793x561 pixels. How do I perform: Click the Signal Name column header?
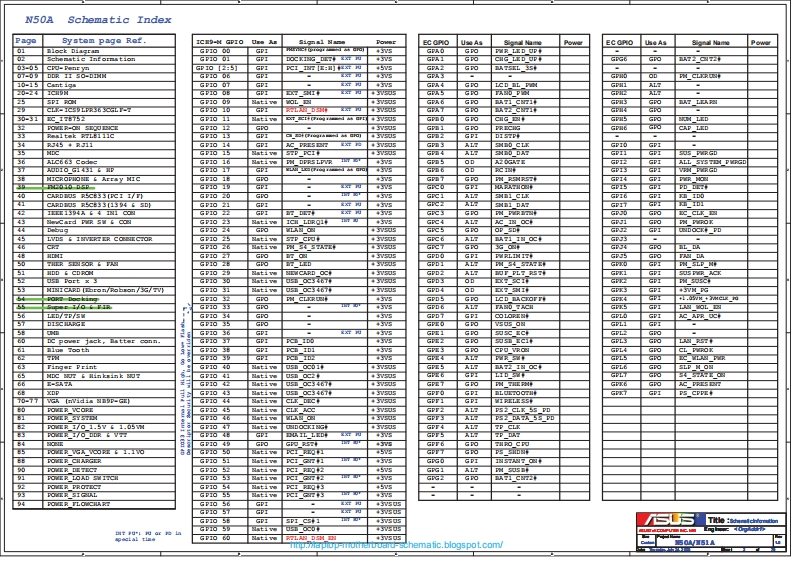click(323, 42)
